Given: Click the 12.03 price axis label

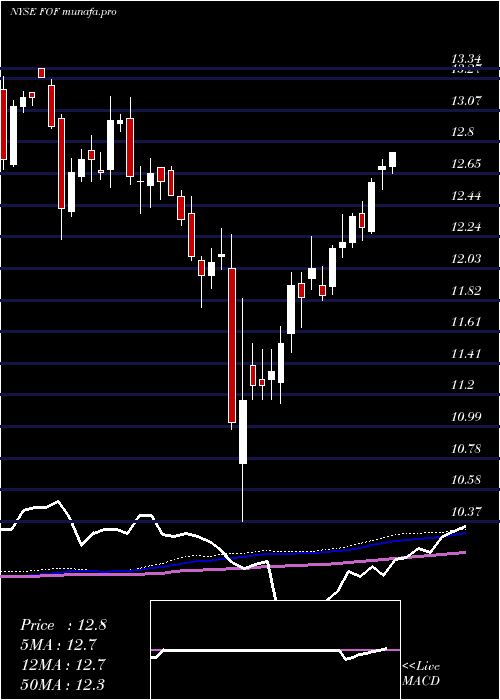Looking at the screenshot, I should click(467, 259).
